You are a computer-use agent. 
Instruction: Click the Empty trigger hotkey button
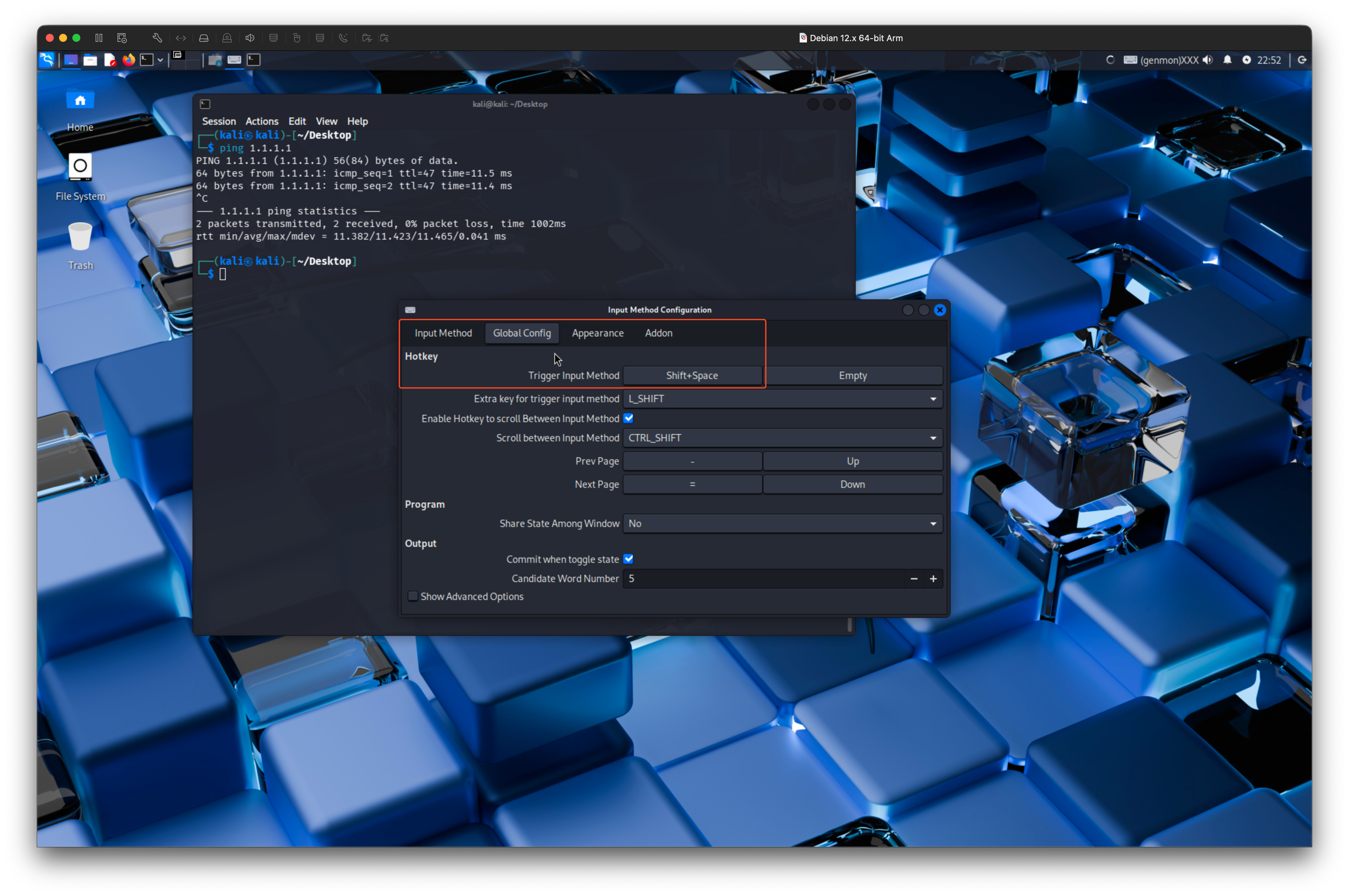[852, 375]
